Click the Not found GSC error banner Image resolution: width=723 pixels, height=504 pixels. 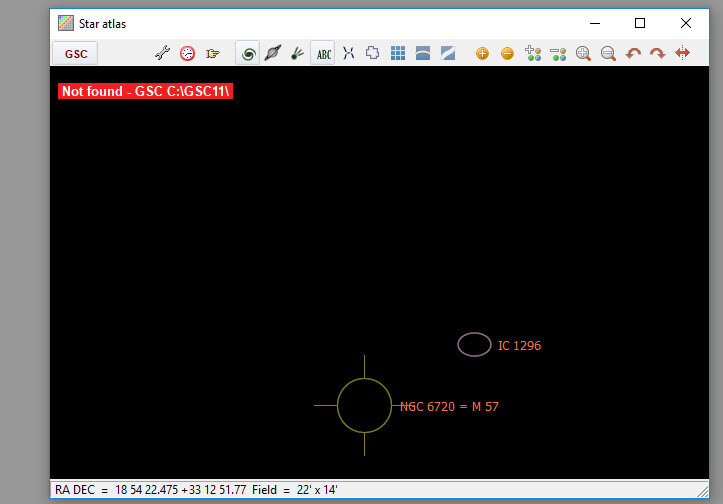(x=145, y=91)
